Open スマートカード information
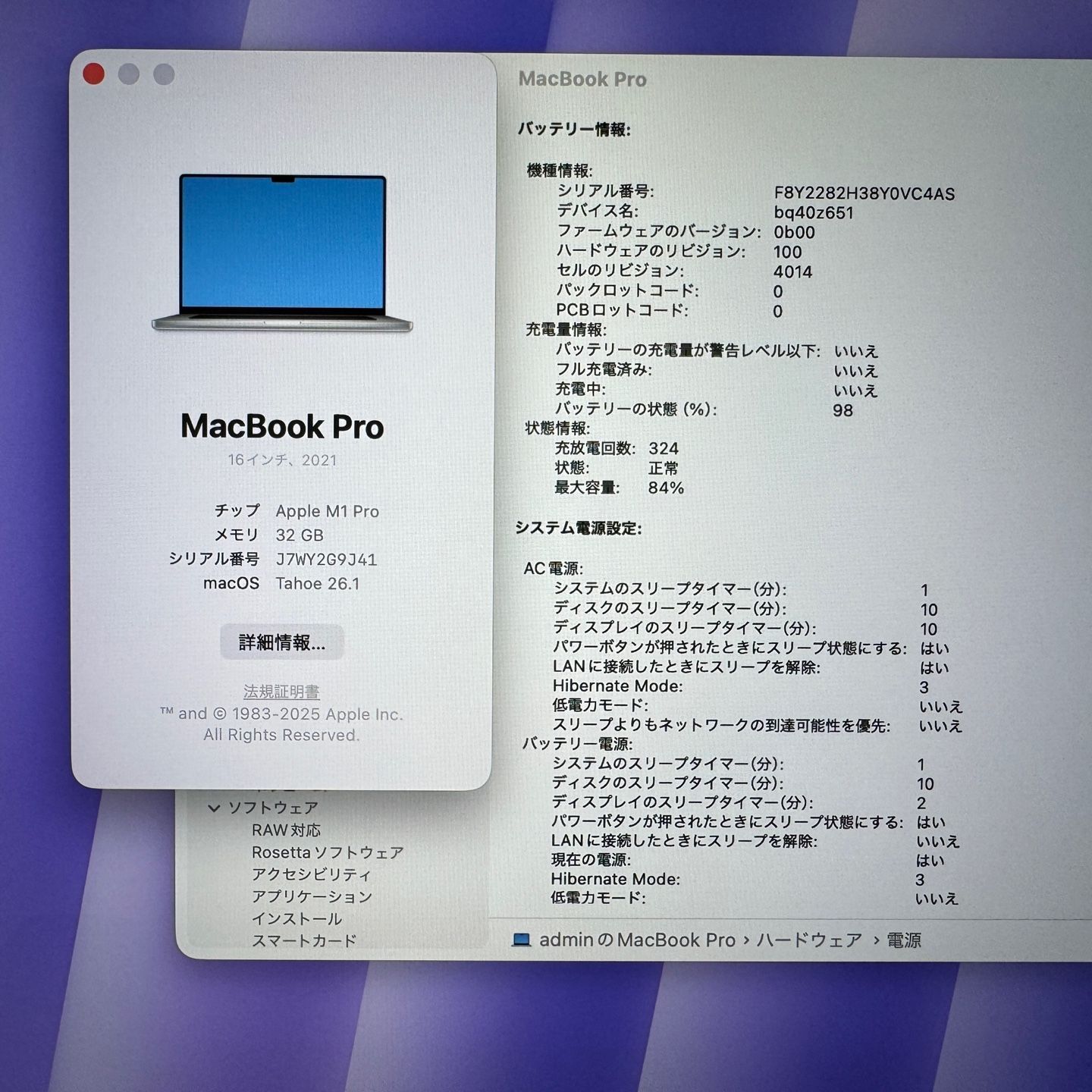The image size is (1092, 1092). tap(306, 941)
